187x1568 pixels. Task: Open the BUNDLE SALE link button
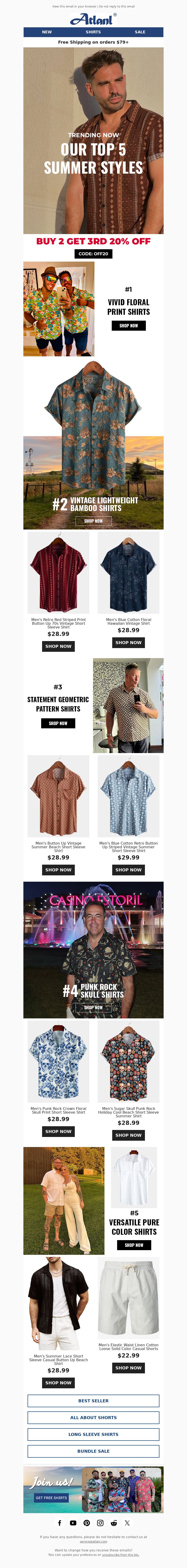93,1451
